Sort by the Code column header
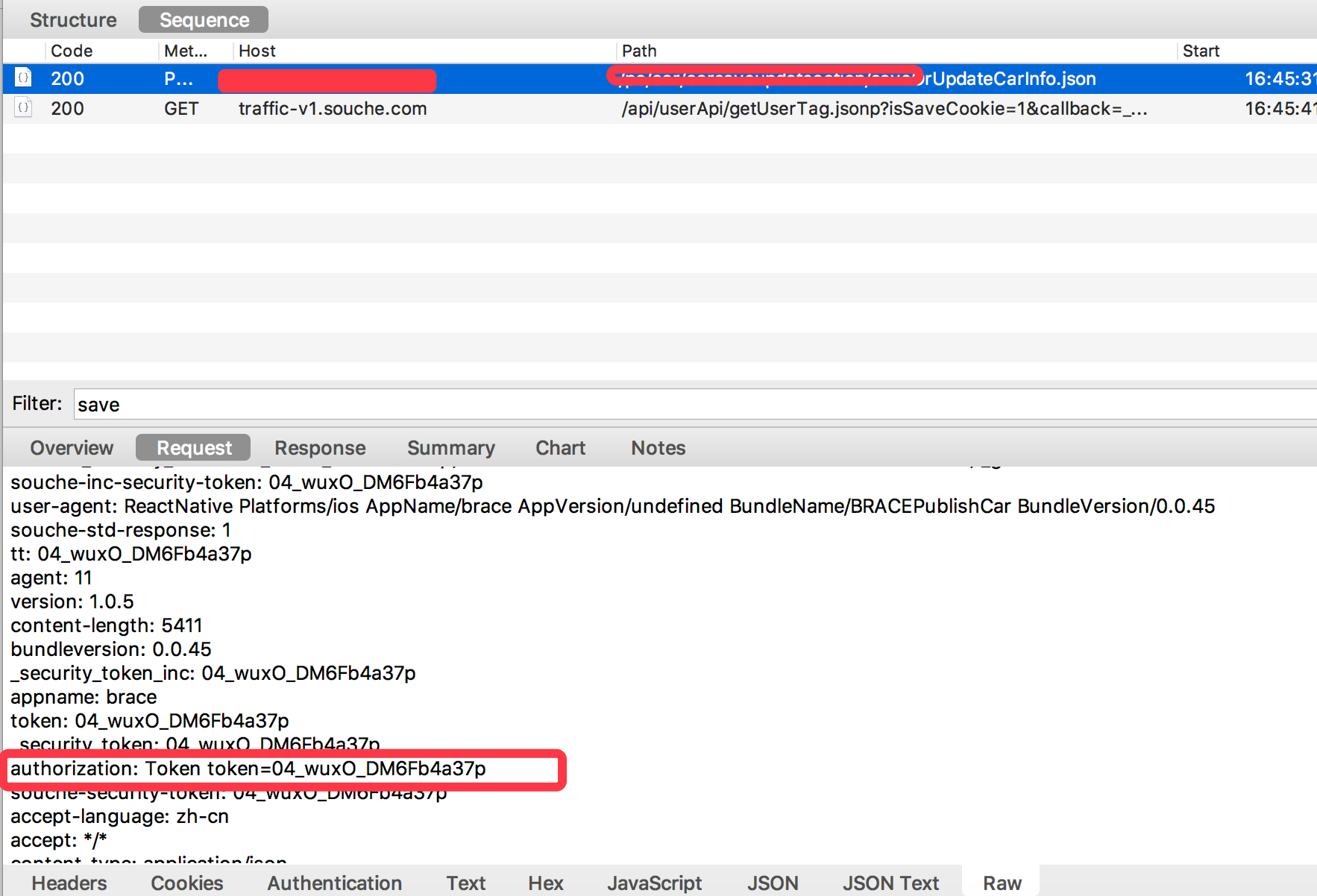1317x896 pixels. 101,51
